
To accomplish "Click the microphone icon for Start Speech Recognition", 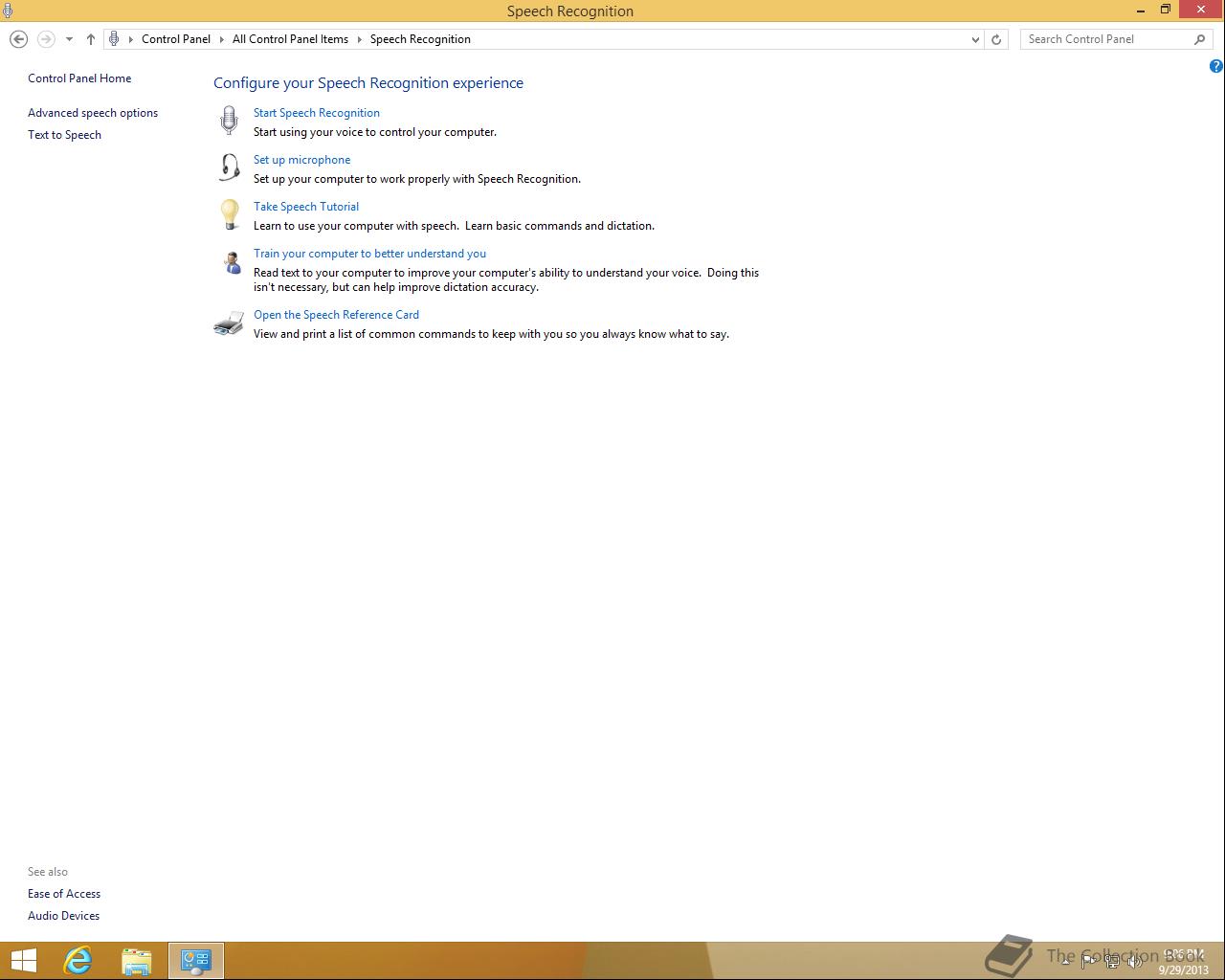I will tap(229, 121).
